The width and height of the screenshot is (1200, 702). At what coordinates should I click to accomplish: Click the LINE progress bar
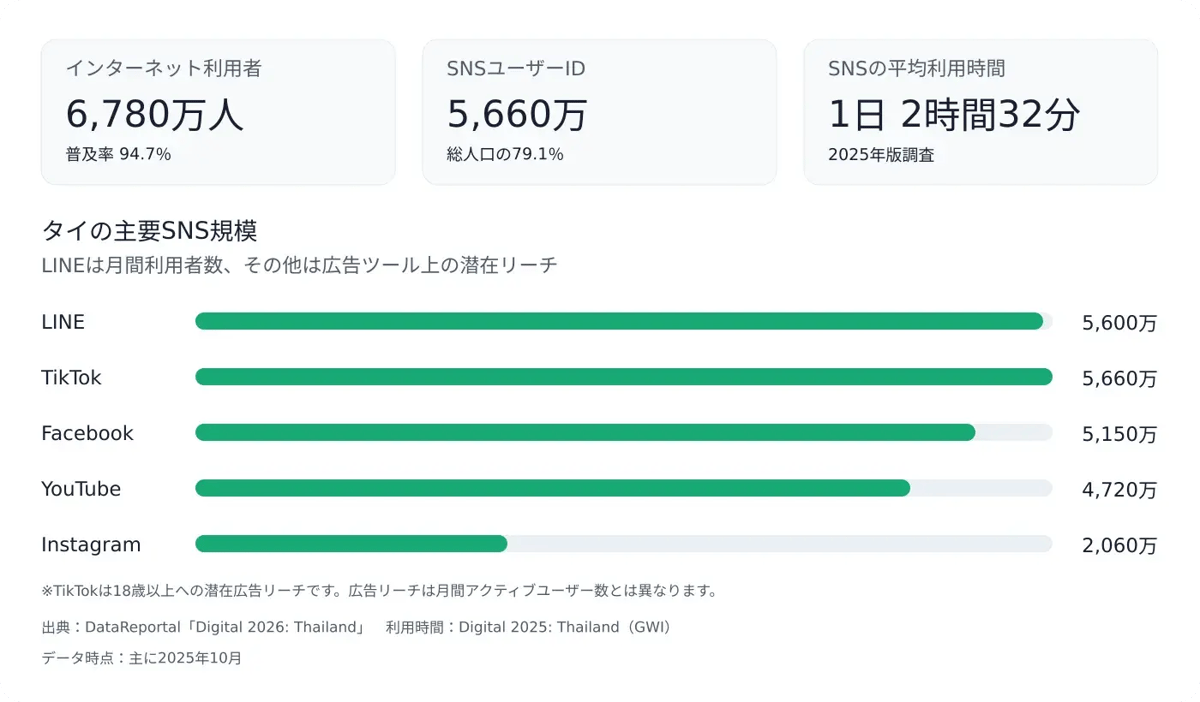[624, 321]
